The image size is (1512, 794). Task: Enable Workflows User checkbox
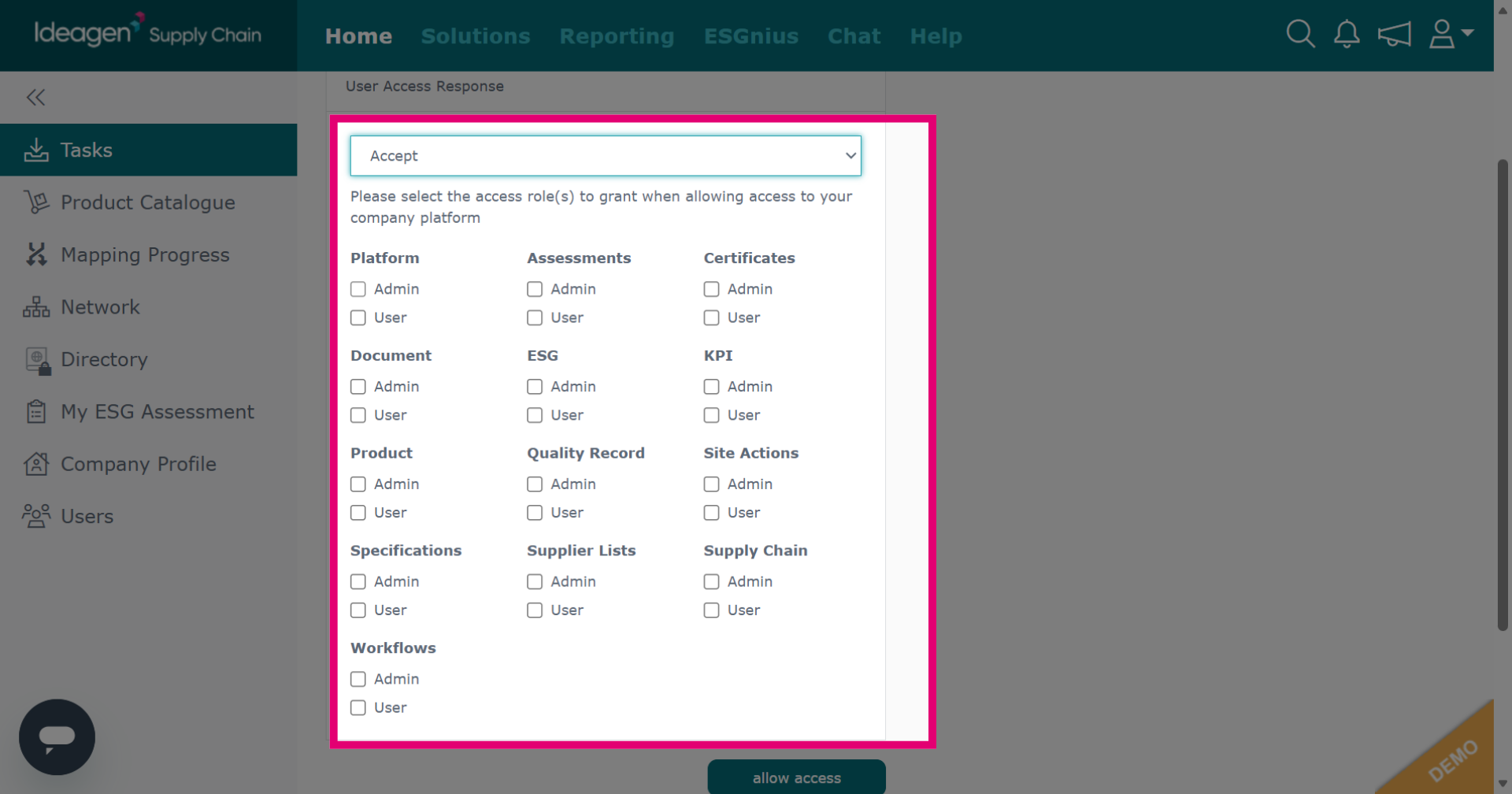pos(358,707)
